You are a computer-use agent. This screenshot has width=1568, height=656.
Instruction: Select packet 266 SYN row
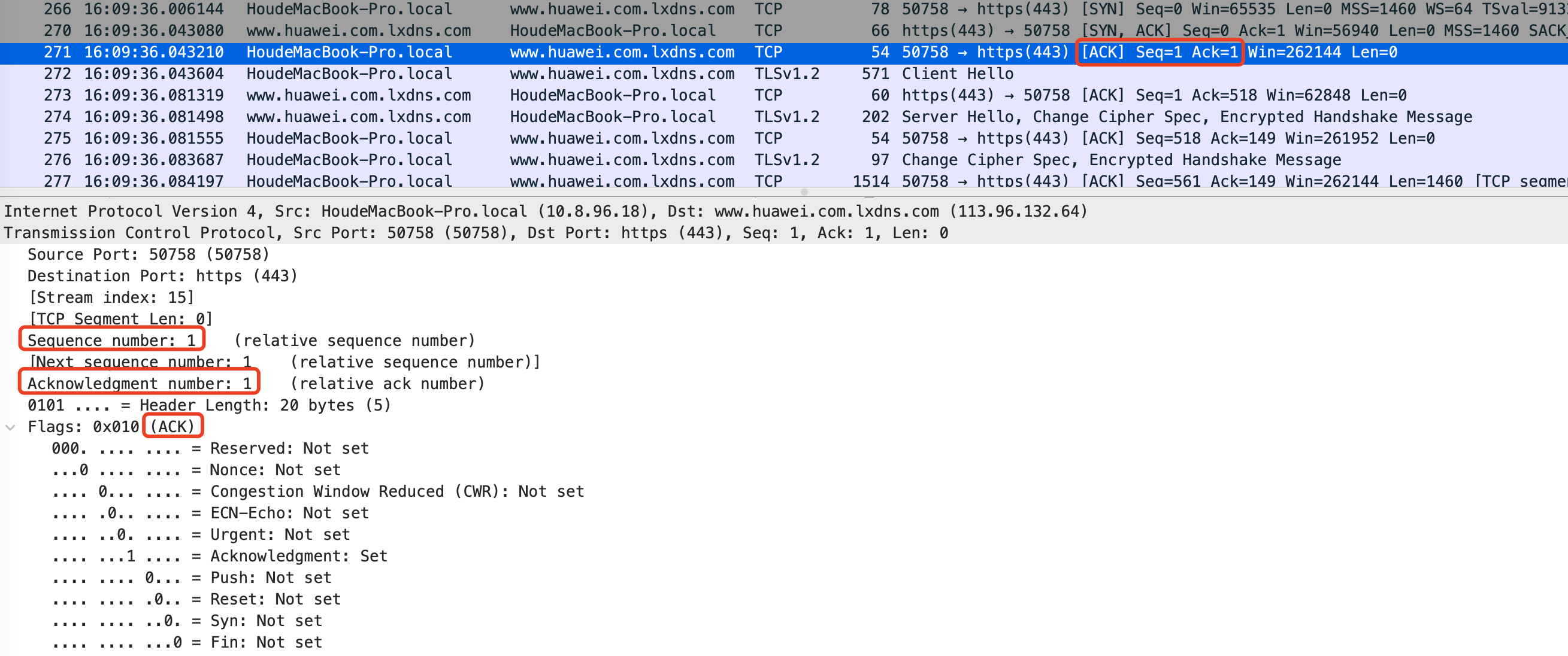pos(784,9)
